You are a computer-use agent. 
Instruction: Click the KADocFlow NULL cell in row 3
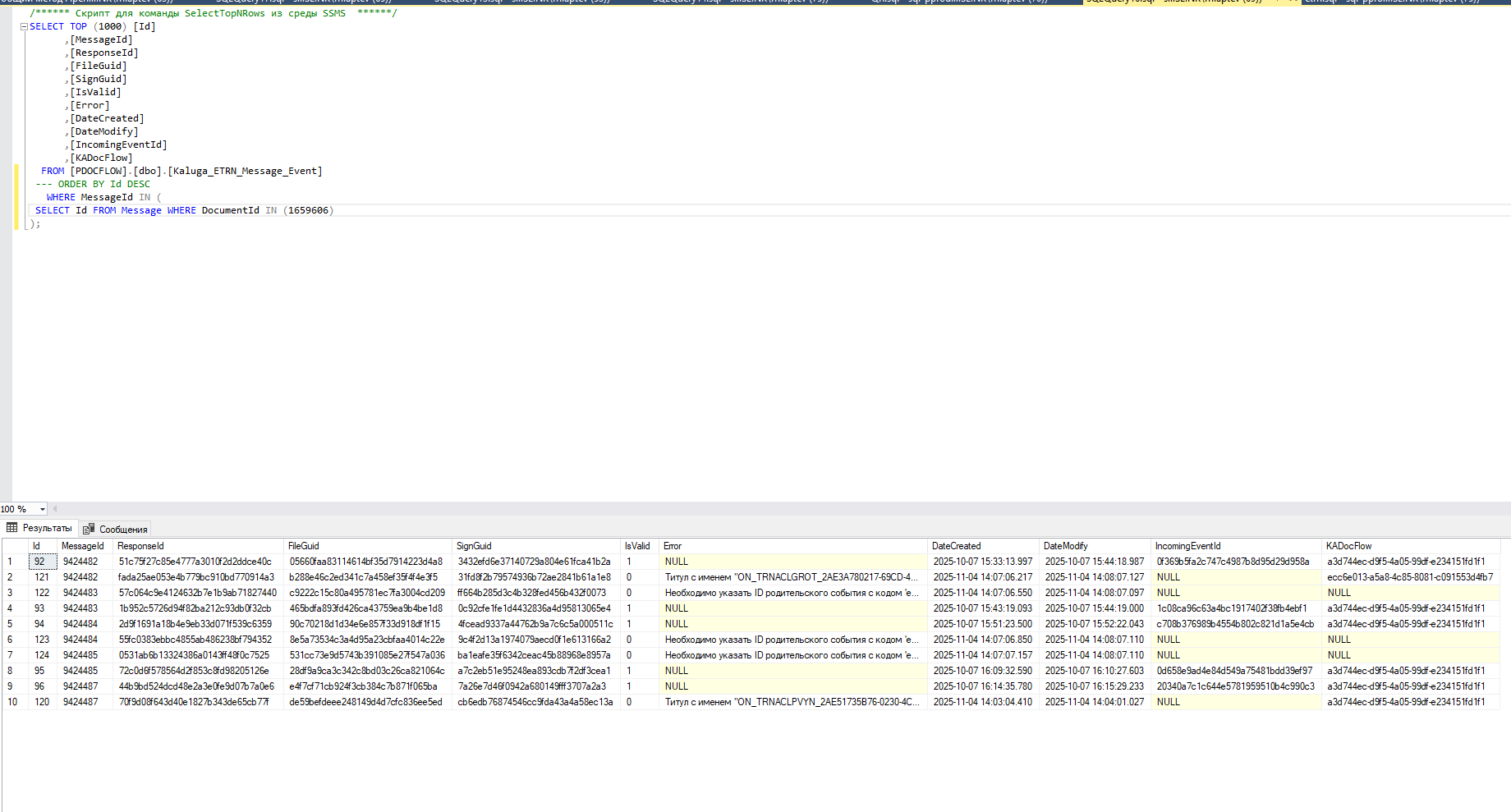click(1411, 593)
